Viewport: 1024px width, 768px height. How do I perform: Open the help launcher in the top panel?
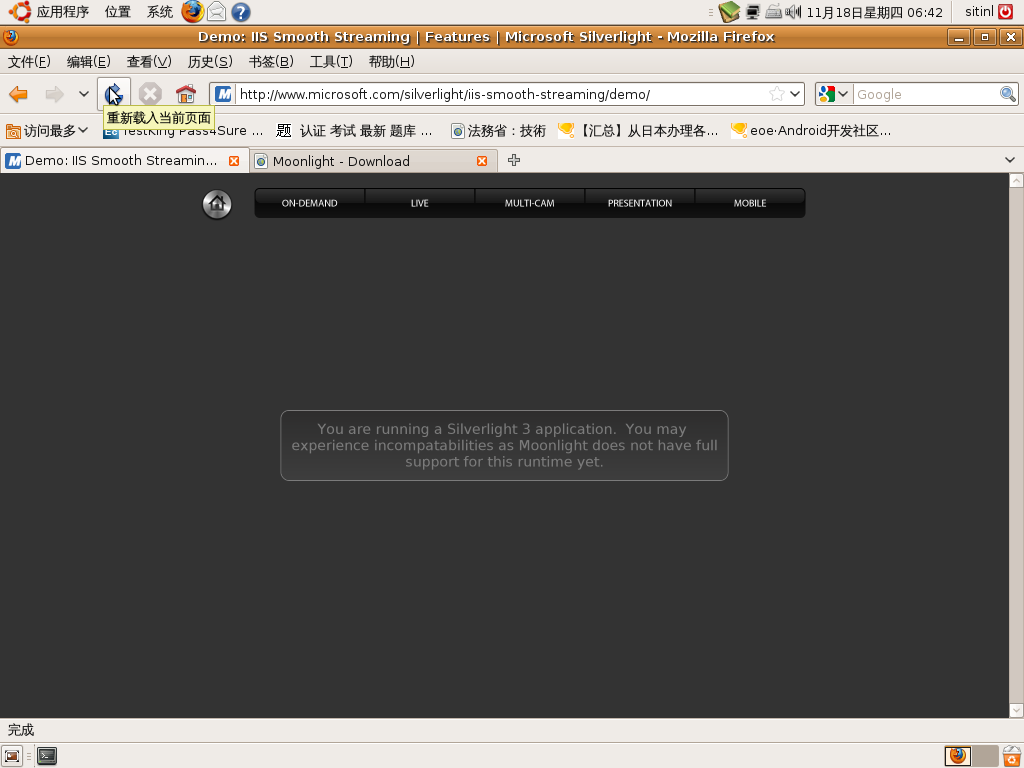pos(241,12)
